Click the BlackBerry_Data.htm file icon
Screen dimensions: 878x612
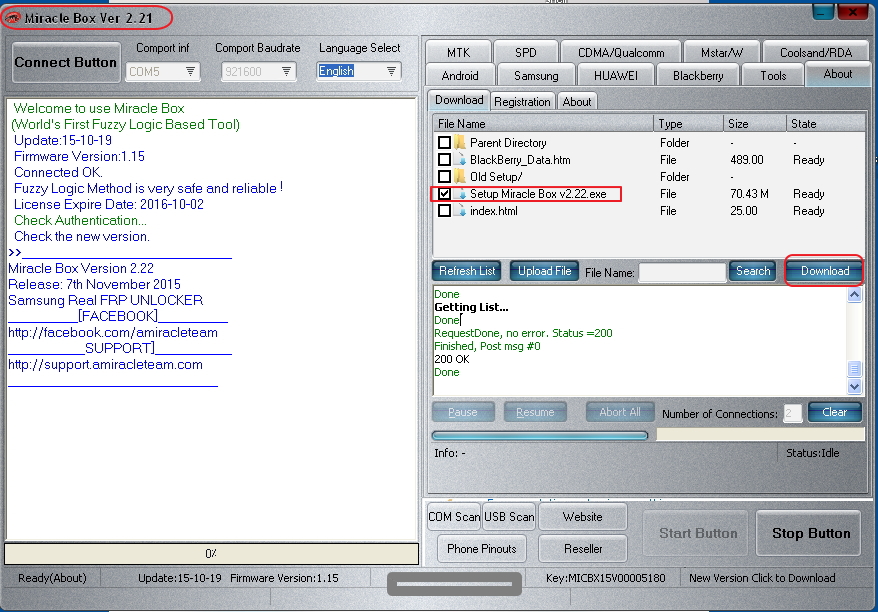(460, 160)
